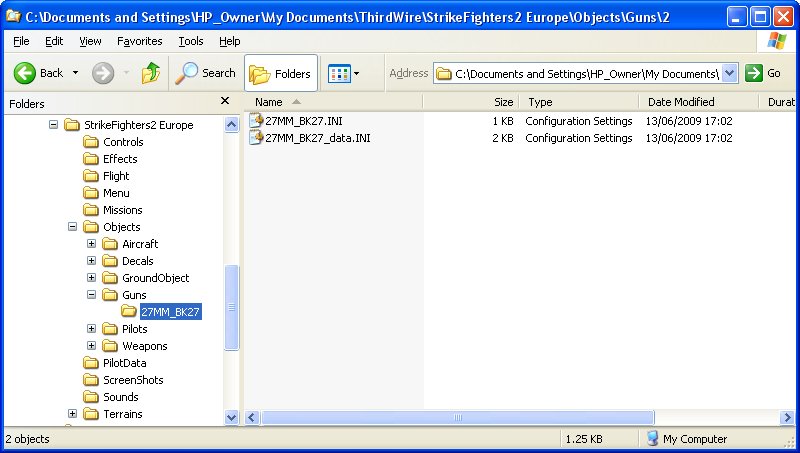Select the Flight folder icon

point(91,176)
